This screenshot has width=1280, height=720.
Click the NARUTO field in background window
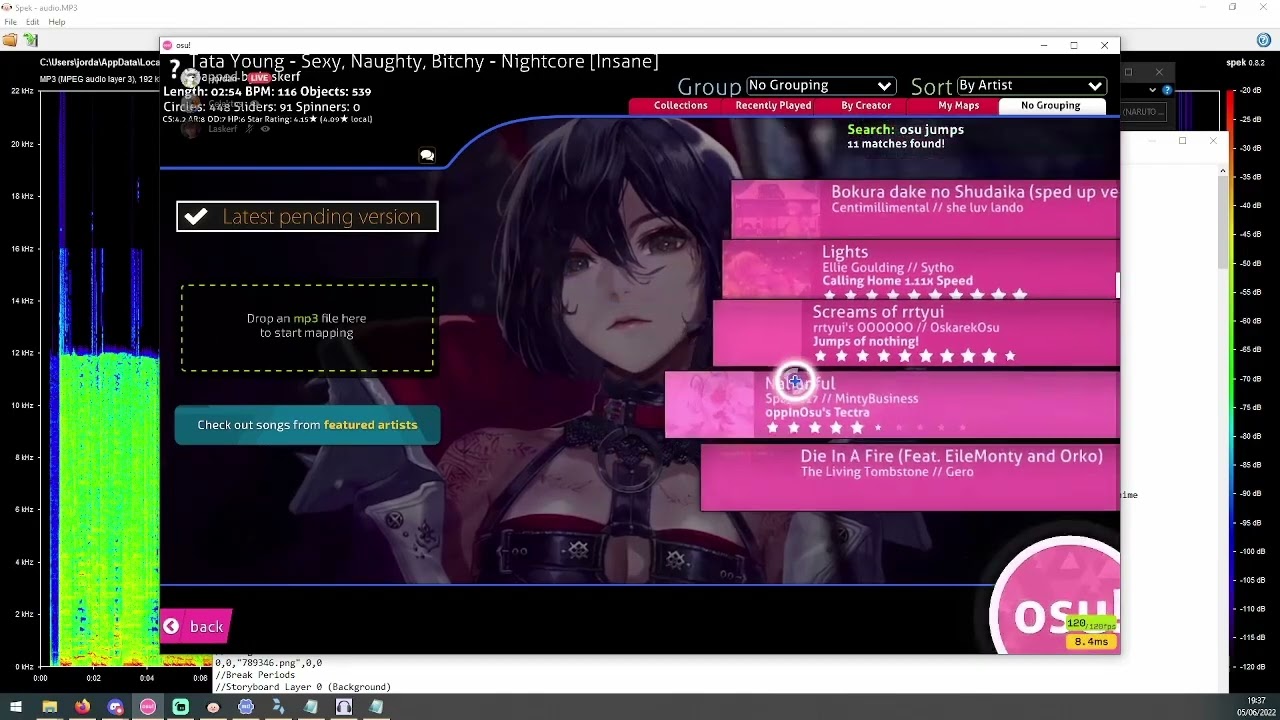click(x=1143, y=112)
